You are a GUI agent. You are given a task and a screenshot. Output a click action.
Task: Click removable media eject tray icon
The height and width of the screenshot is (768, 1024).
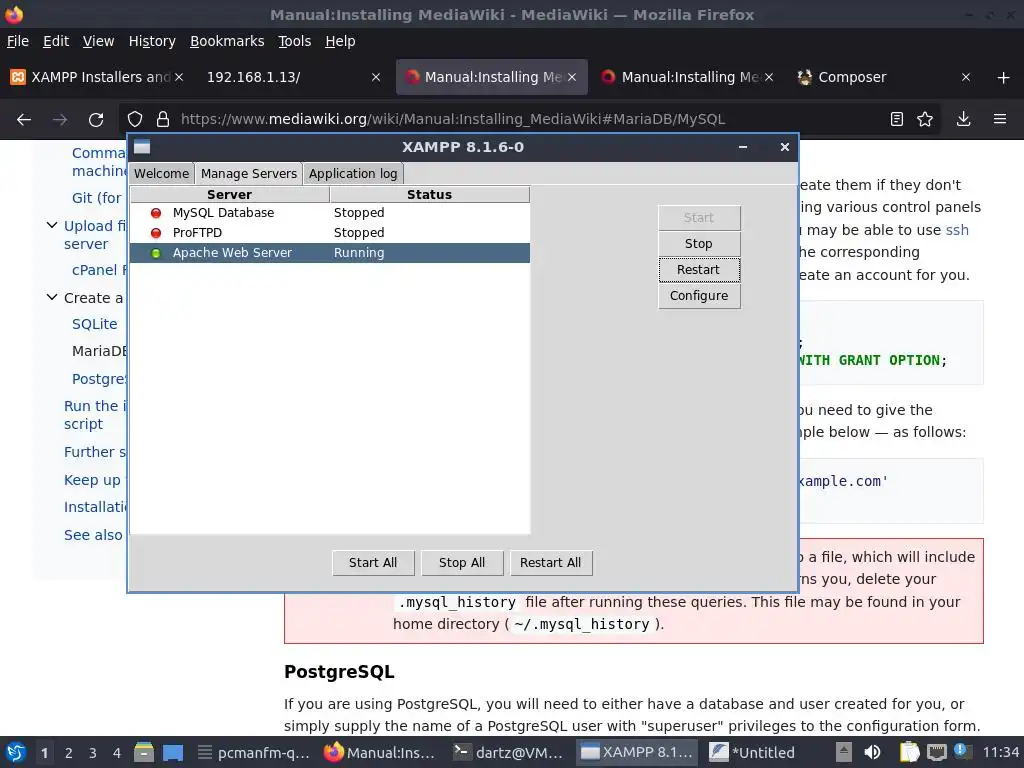tap(843, 752)
